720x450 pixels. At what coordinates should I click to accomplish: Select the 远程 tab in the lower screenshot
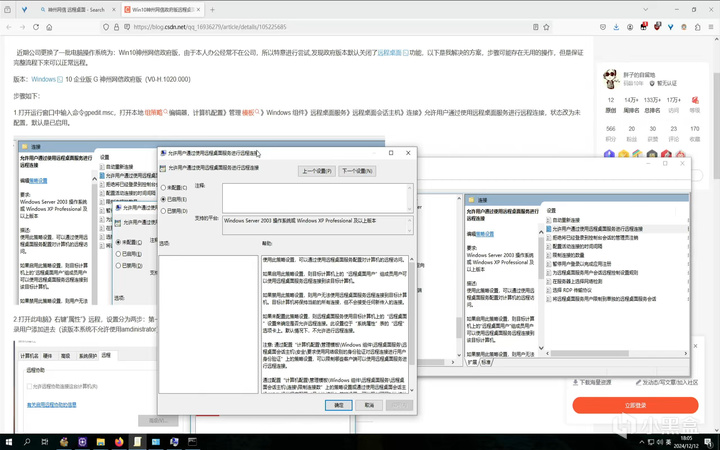pyautogui.click(x=106, y=355)
